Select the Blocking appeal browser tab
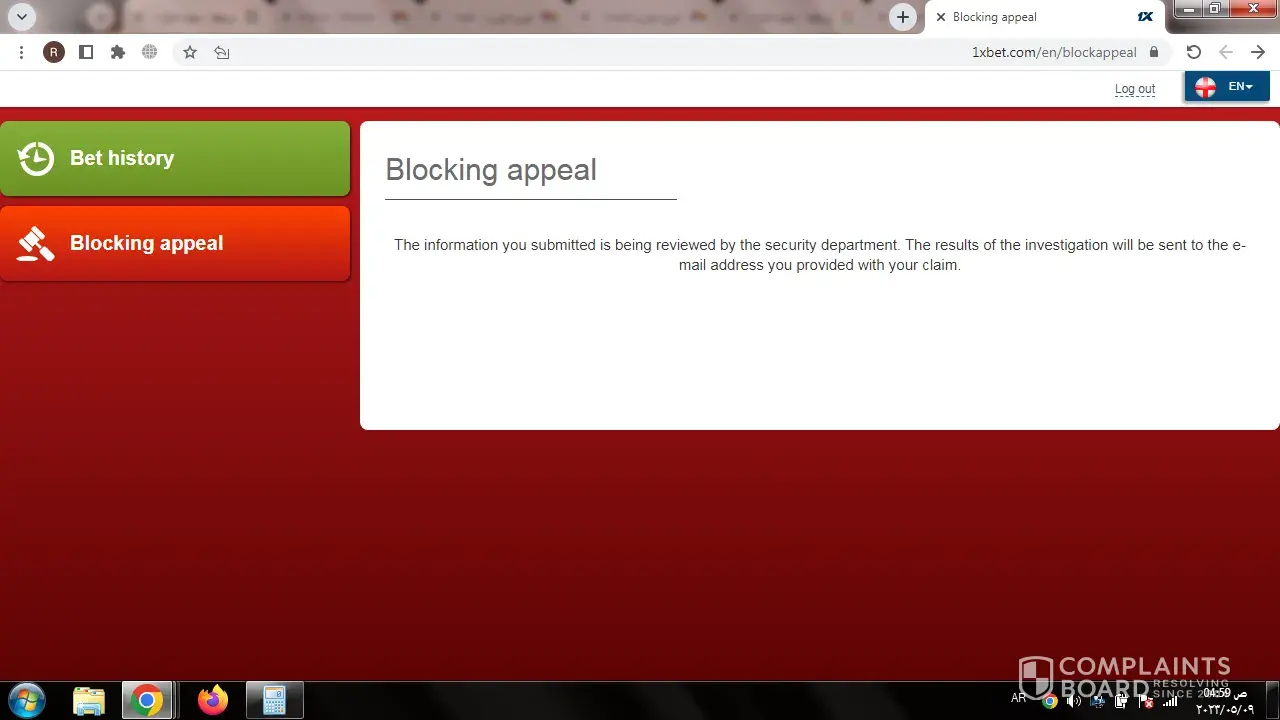1280x720 pixels. pyautogui.click(x=1046, y=17)
